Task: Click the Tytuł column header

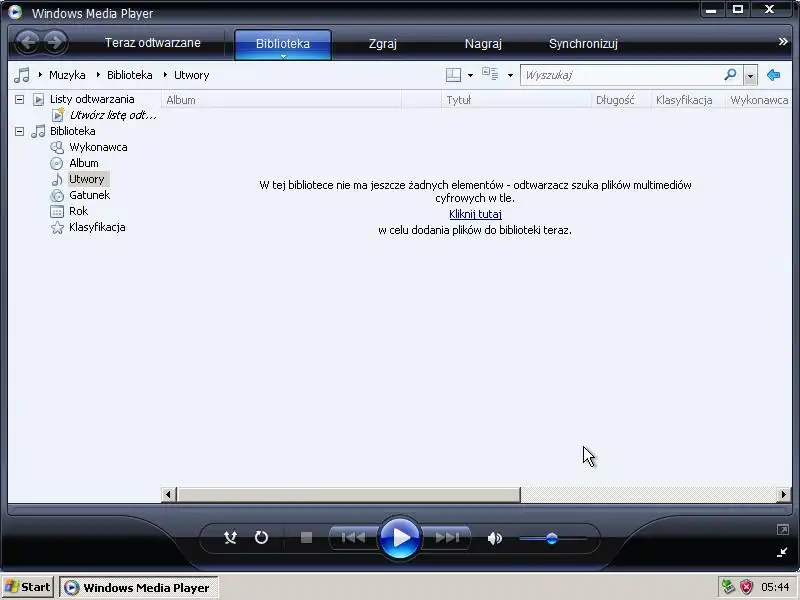Action: 516,100
